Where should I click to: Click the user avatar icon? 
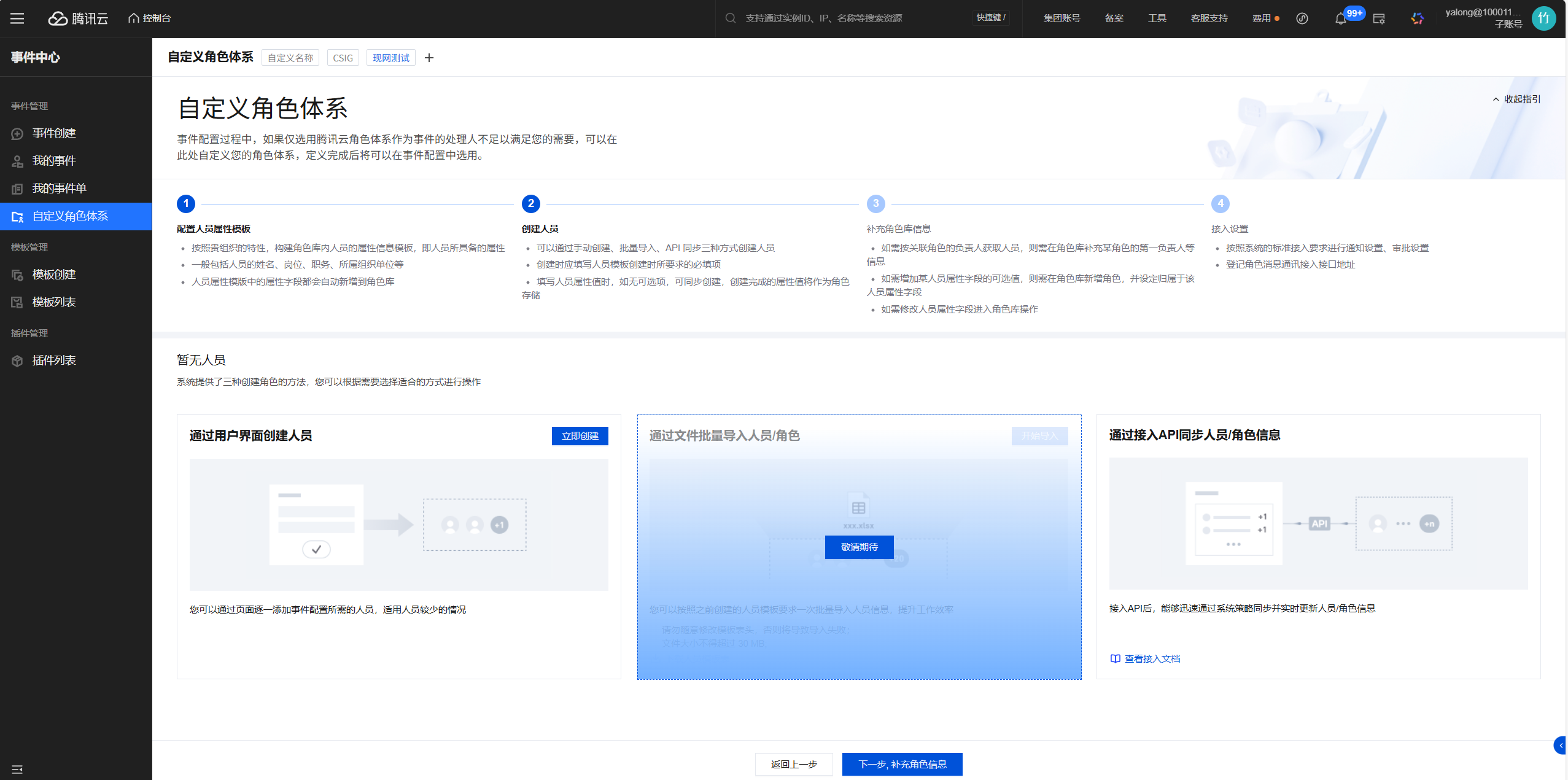pos(1543,18)
